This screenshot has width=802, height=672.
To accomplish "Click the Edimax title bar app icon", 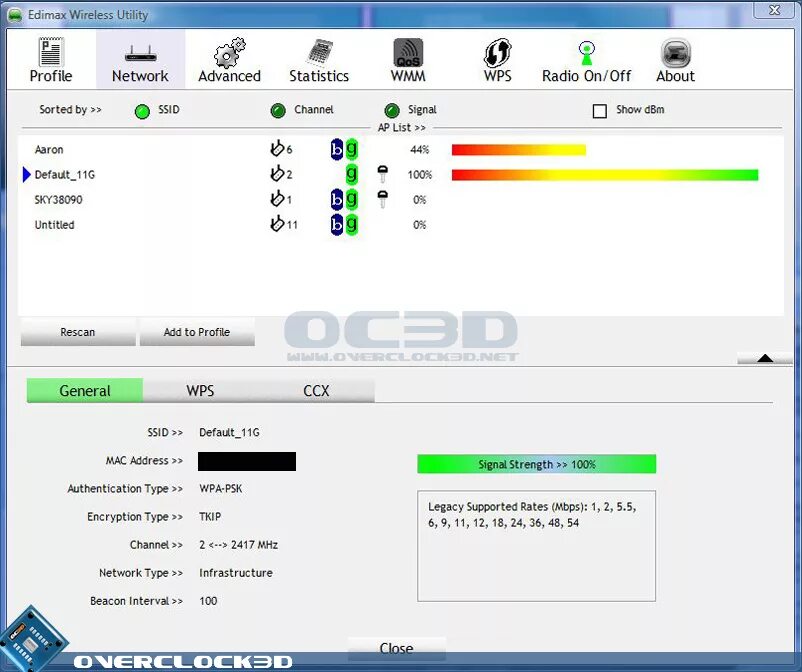I will 15,15.
